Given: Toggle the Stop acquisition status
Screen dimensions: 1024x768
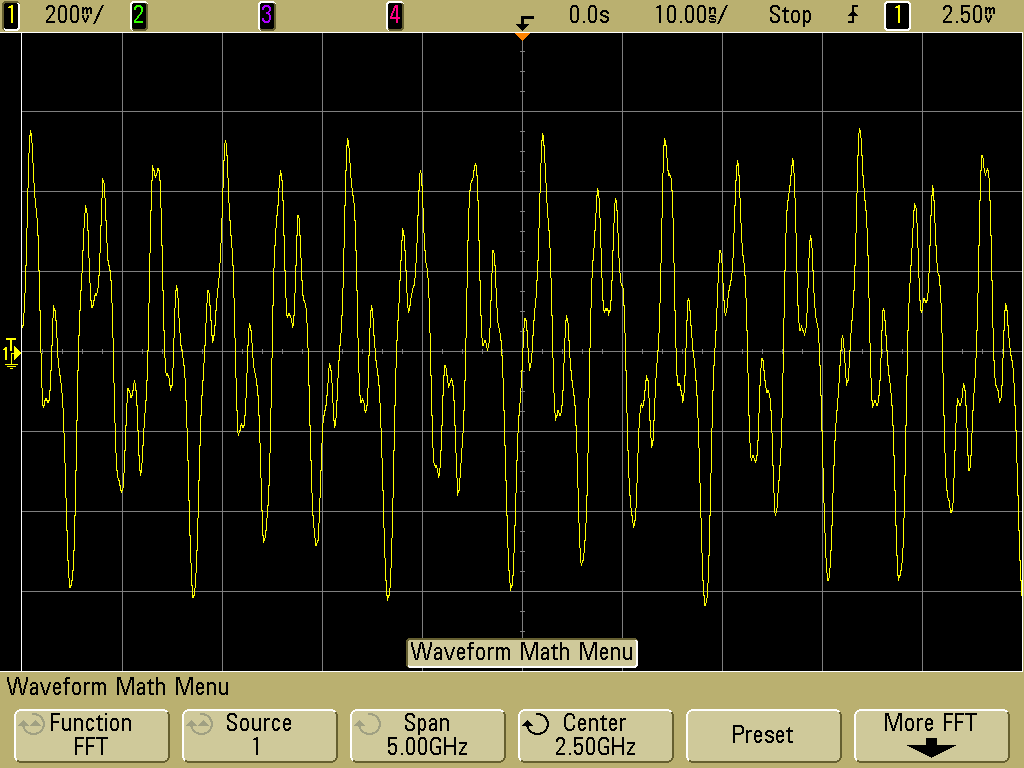Looking at the screenshot, I should pyautogui.click(x=790, y=15).
